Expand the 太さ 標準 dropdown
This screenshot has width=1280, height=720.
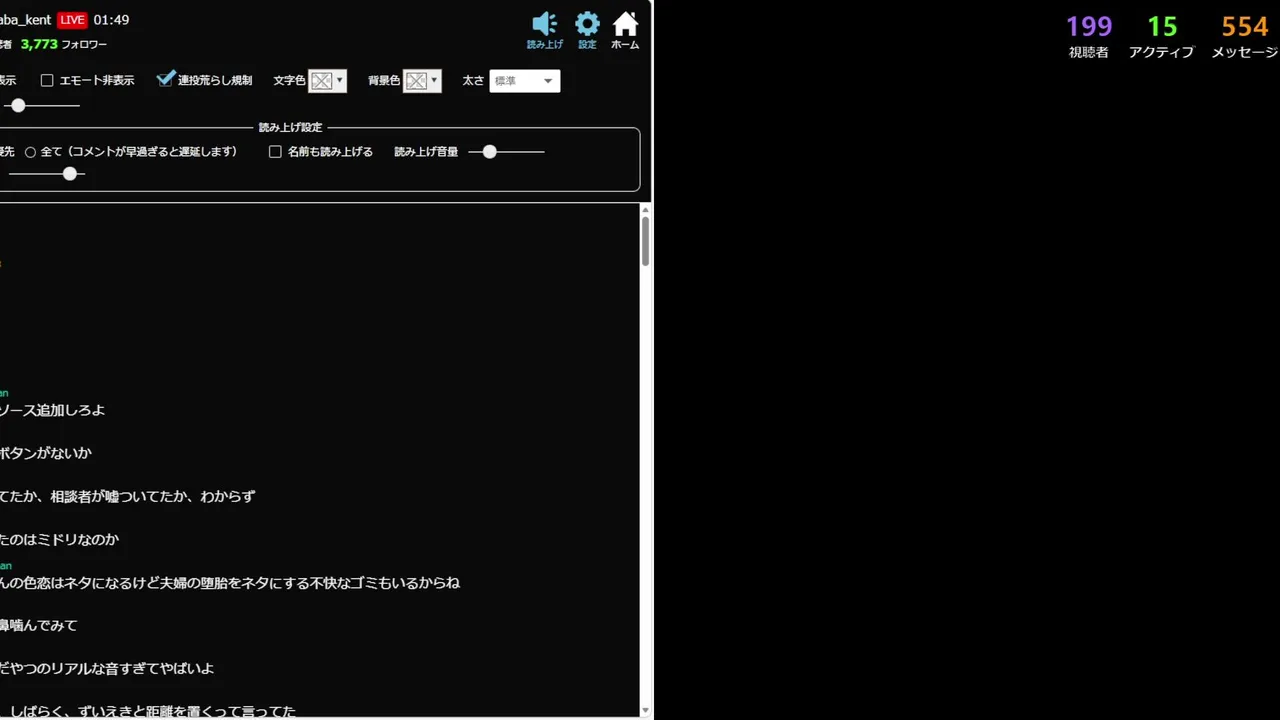point(525,81)
